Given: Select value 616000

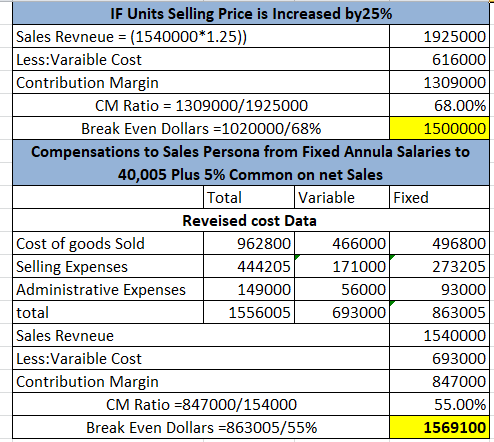Looking at the screenshot, I should [x=439, y=59].
